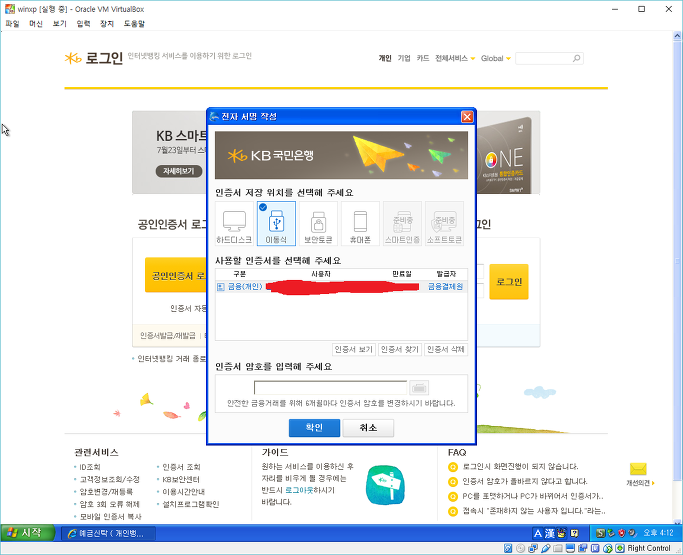Click VirtualBox green arrow keyboard capture icon

[620, 548]
